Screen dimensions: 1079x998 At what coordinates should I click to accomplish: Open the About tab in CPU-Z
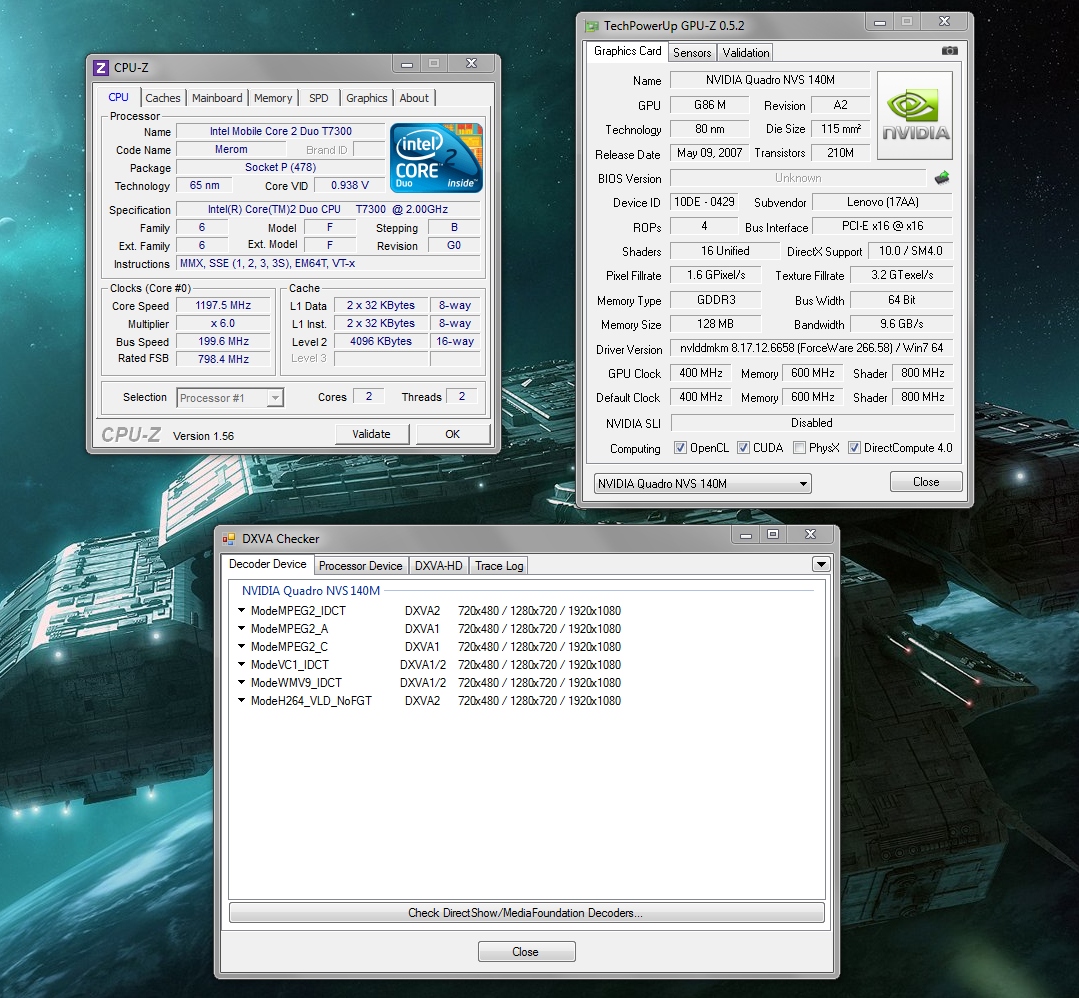click(x=414, y=98)
